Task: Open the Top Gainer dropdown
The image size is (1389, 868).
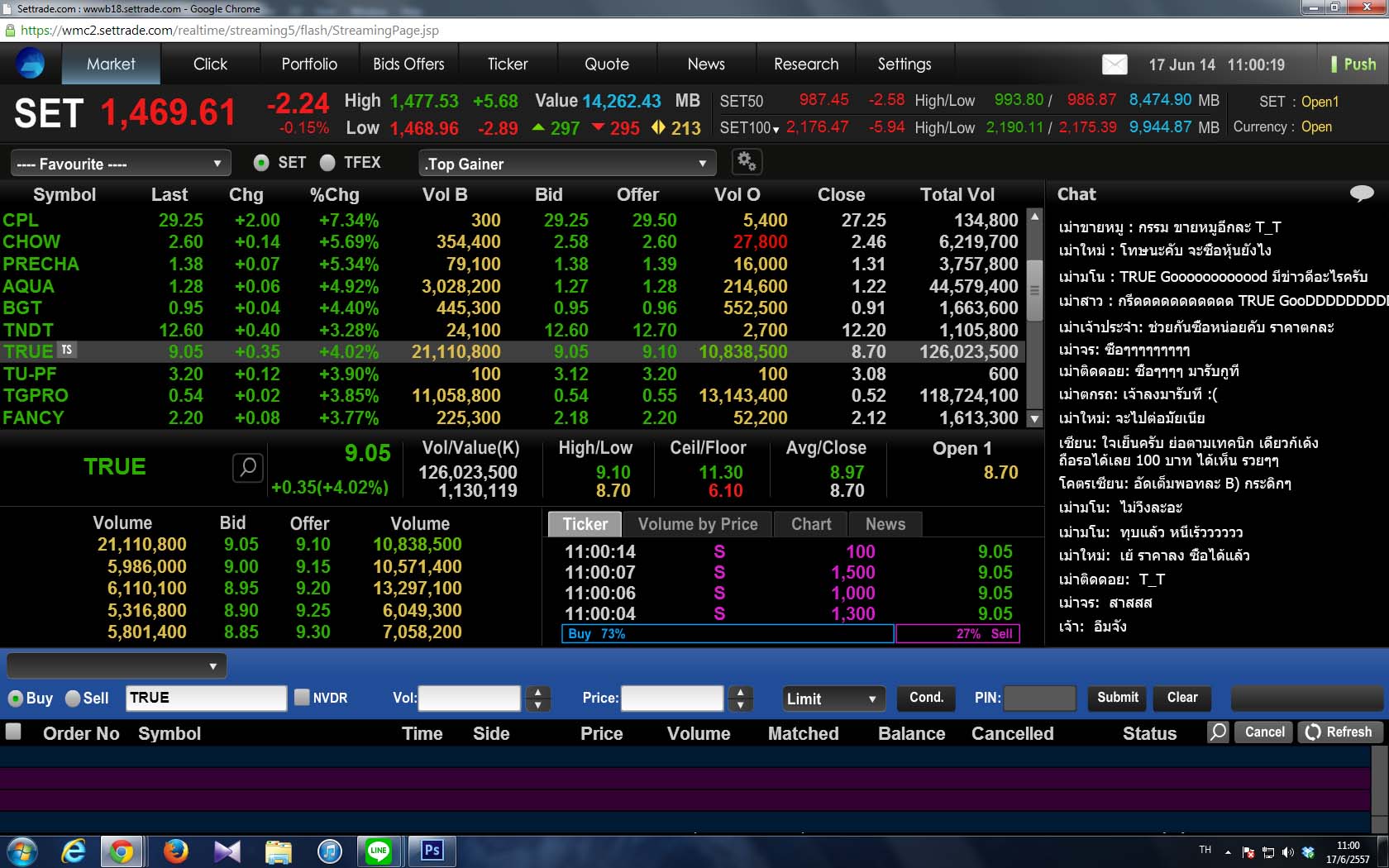Action: (x=567, y=163)
